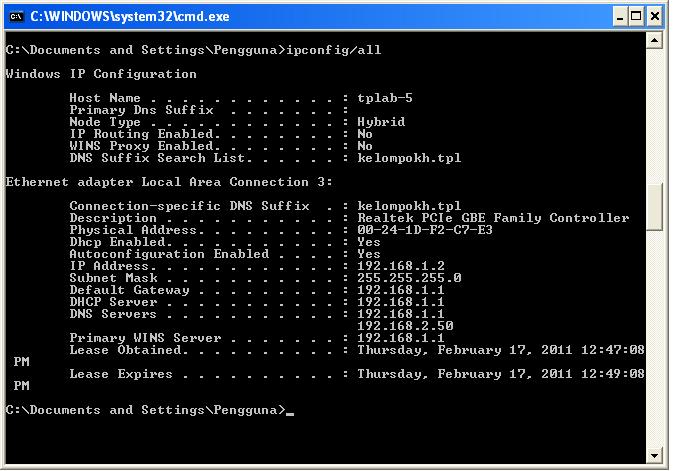Click DNS Suffix Search List value kelompokh.tpl

(409, 158)
